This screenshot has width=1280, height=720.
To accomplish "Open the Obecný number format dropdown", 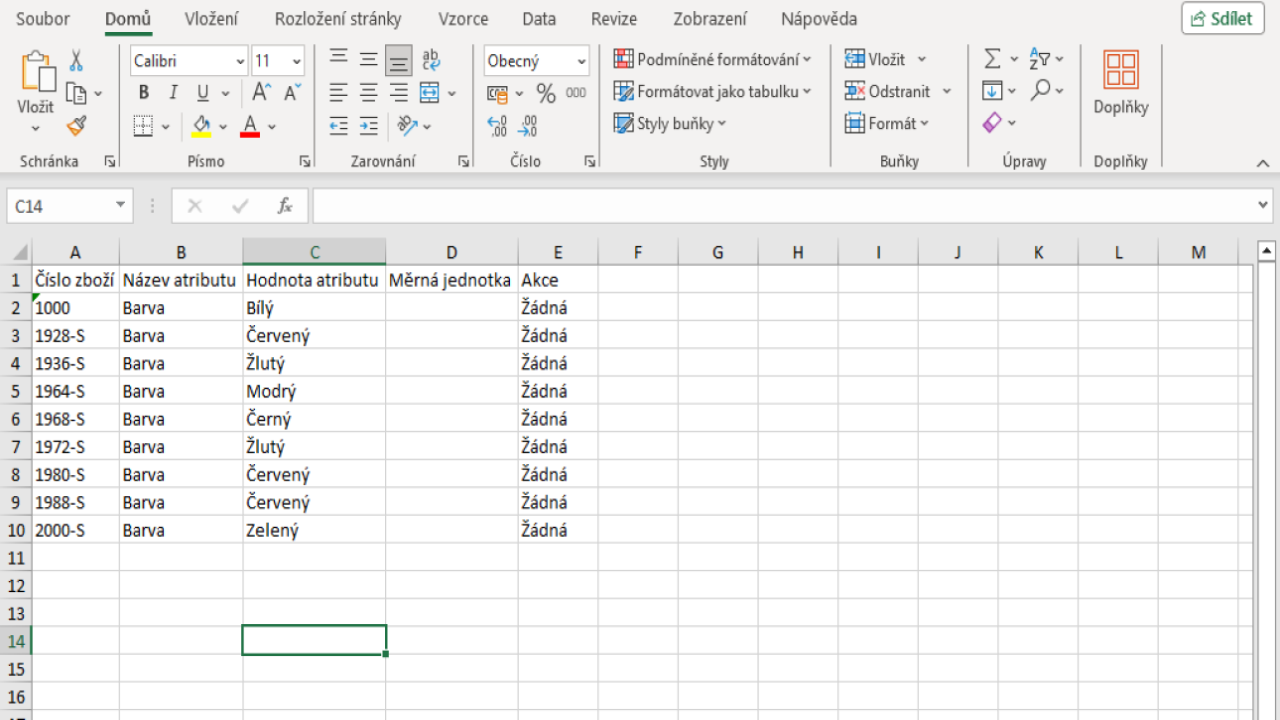I will [x=581, y=60].
